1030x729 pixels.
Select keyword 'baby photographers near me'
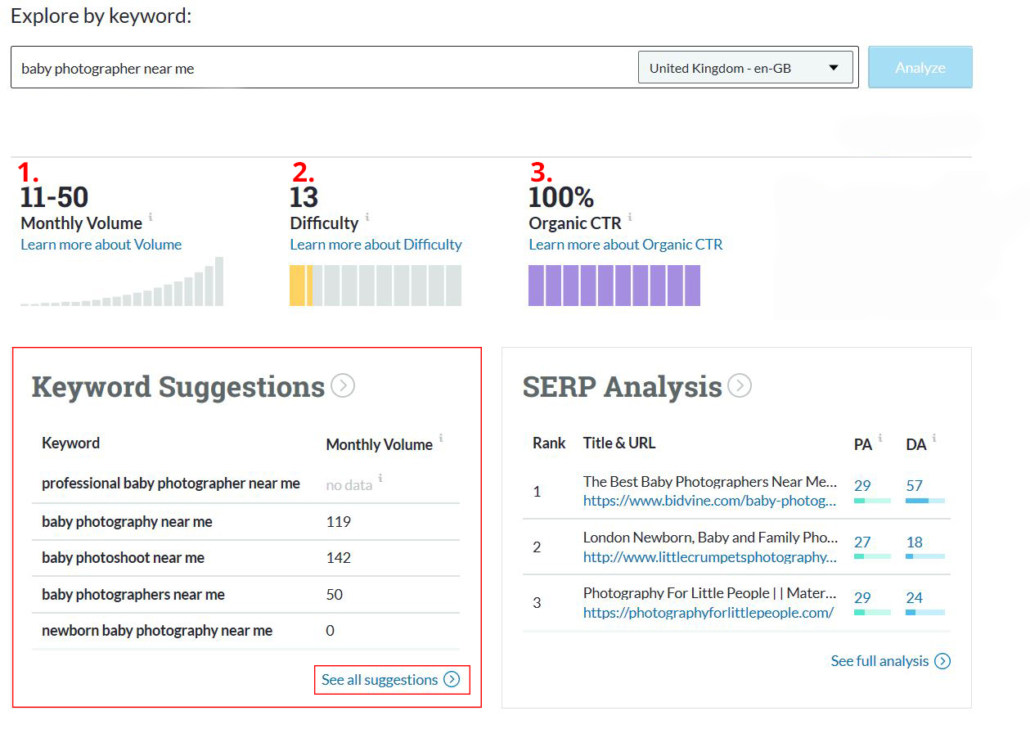(133, 594)
